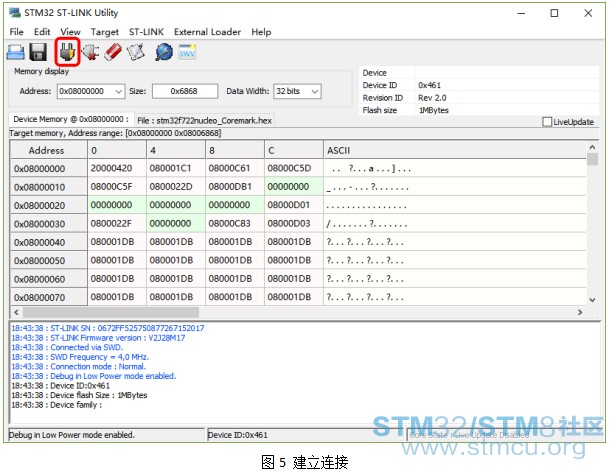Click the ST-LINK Firmware version log line
Viewport: 610px width, 472px height.
(x=98, y=338)
